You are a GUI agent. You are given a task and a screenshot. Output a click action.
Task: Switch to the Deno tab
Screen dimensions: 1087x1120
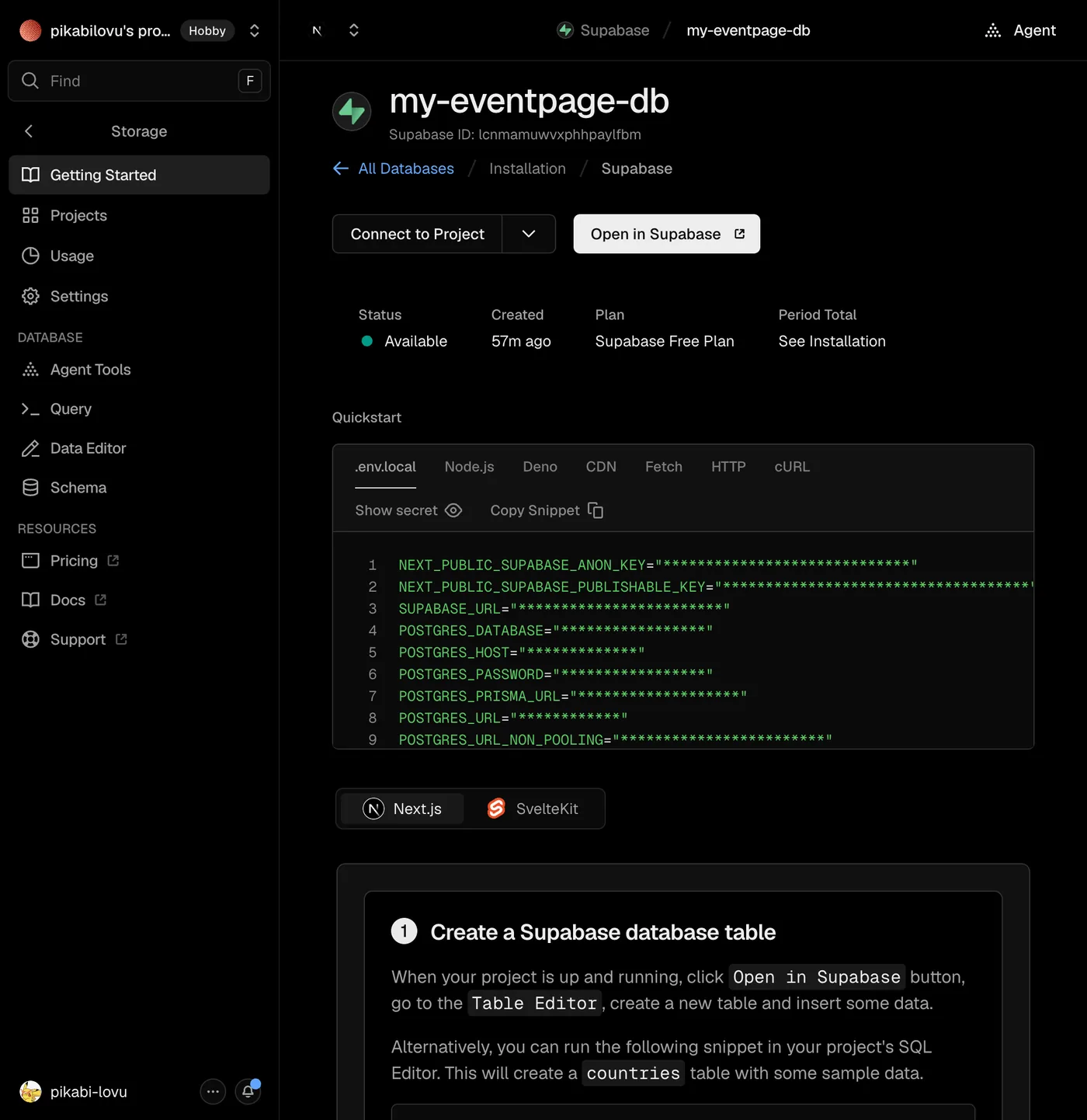tap(540, 467)
